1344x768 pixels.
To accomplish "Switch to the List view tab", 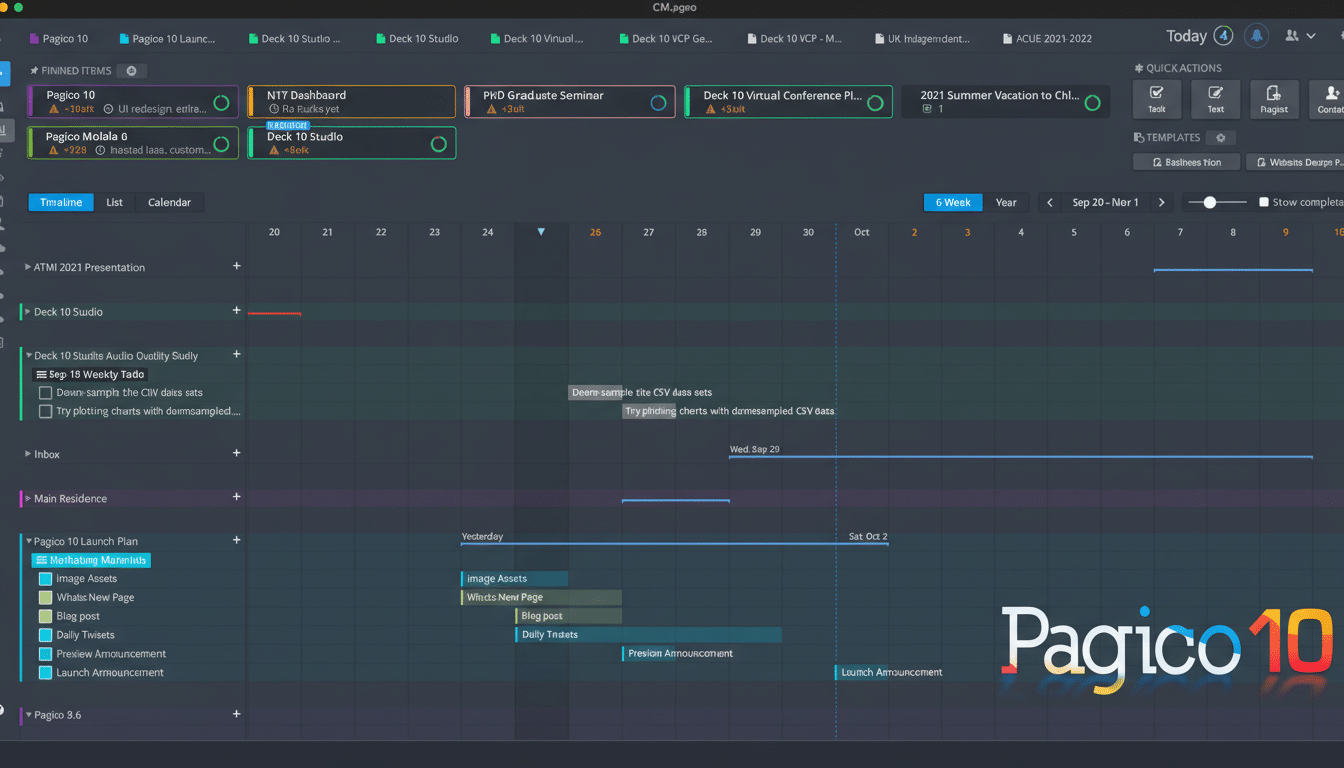I will [x=114, y=202].
